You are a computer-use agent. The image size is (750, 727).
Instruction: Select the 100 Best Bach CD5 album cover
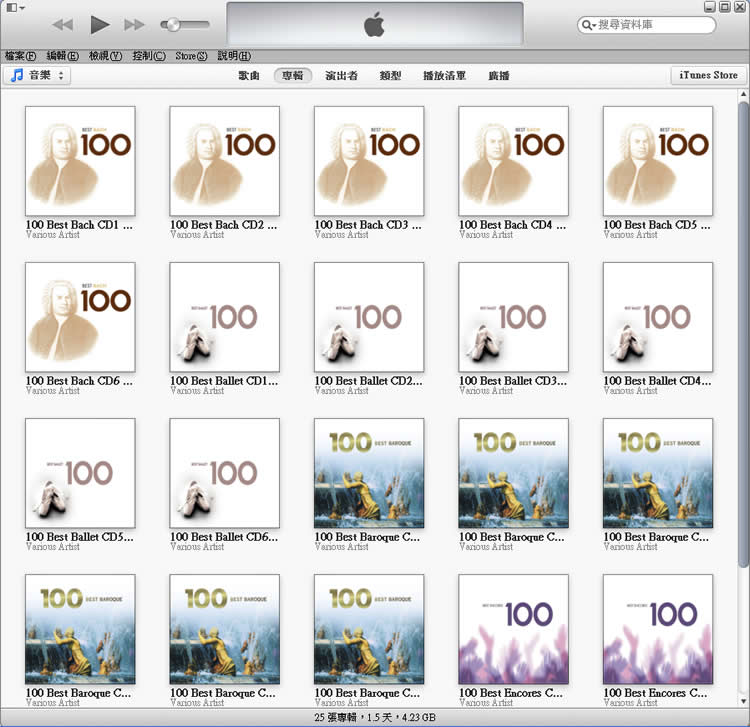[658, 161]
